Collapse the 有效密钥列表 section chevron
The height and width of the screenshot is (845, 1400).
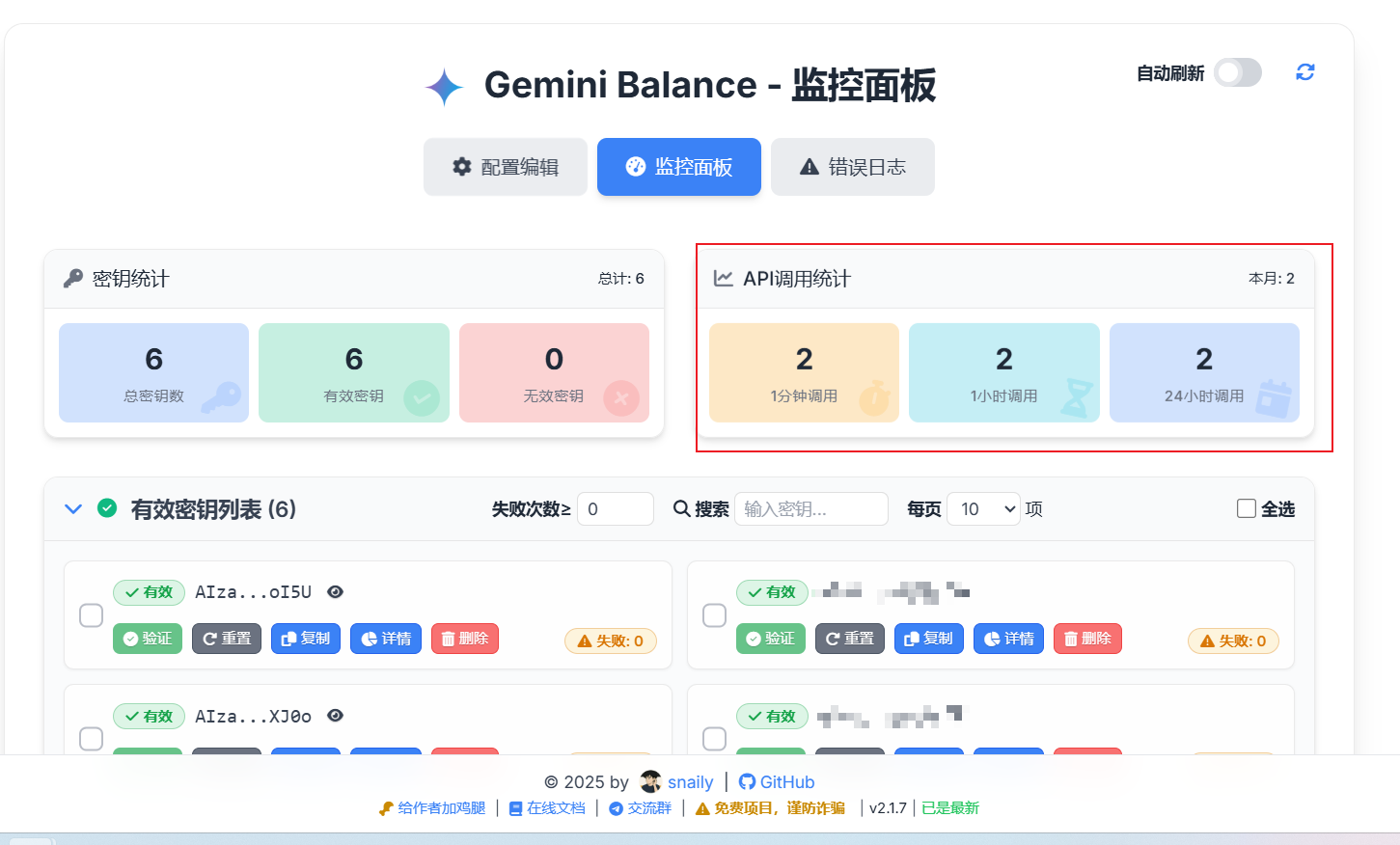click(73, 508)
